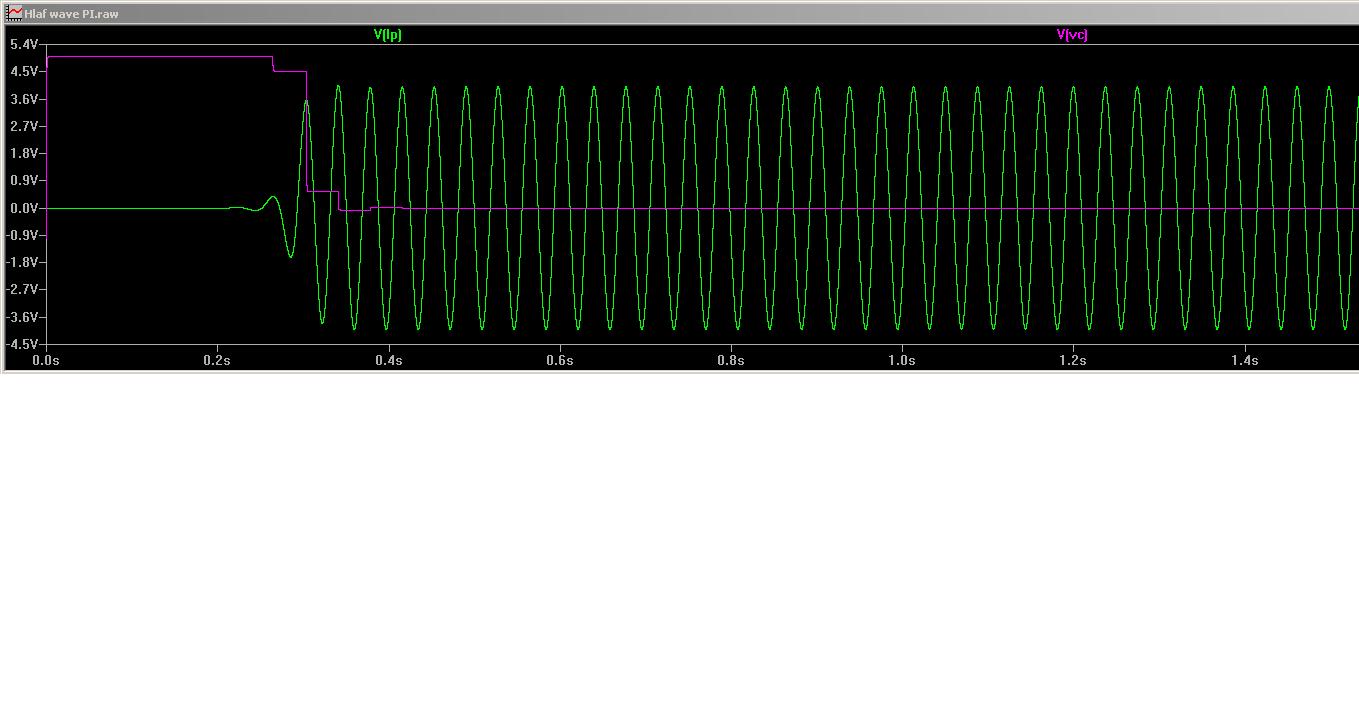Click the 1.2s time axis label
This screenshot has width=1359, height=718.
[x=1073, y=360]
